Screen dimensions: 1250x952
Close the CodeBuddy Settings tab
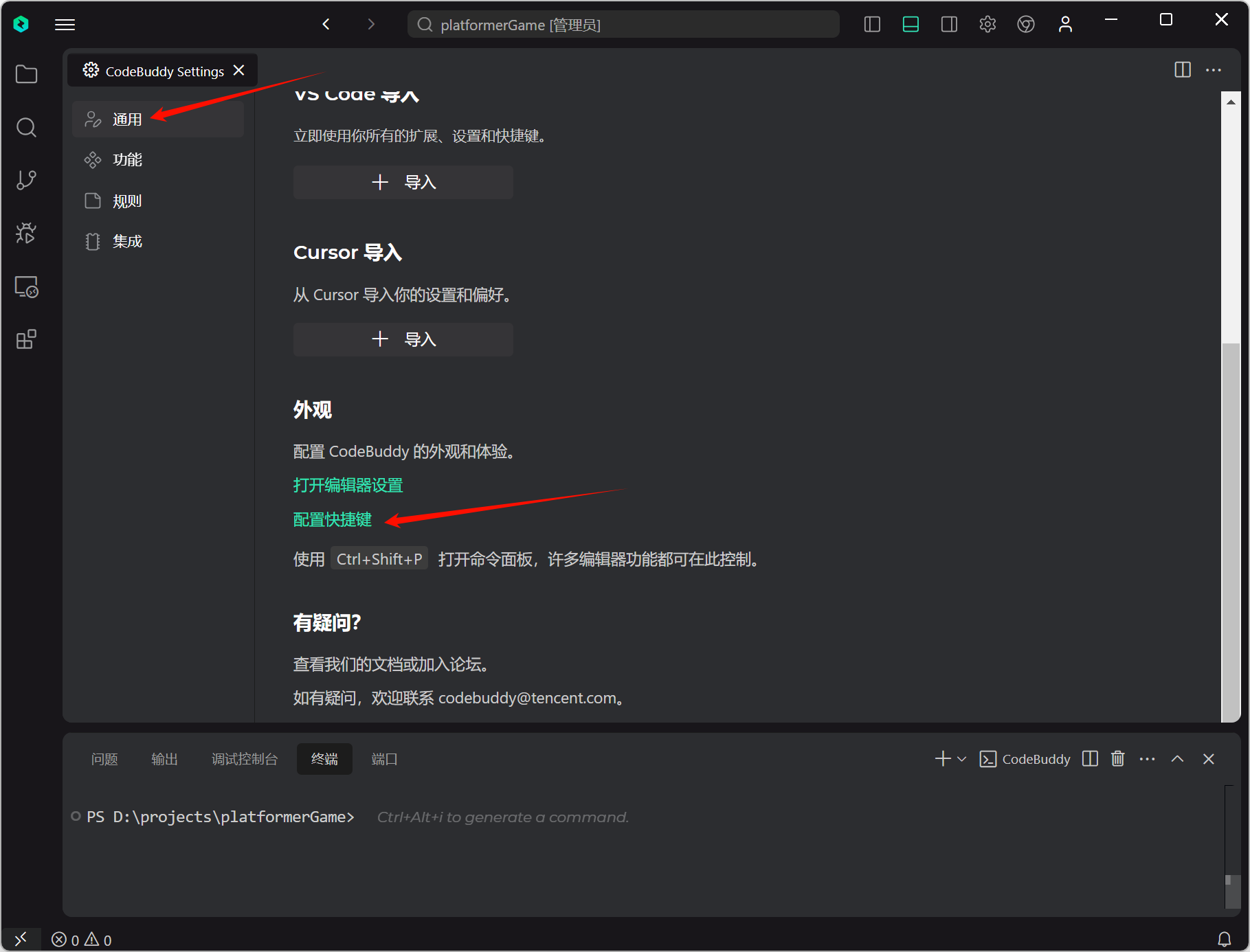pyautogui.click(x=239, y=71)
